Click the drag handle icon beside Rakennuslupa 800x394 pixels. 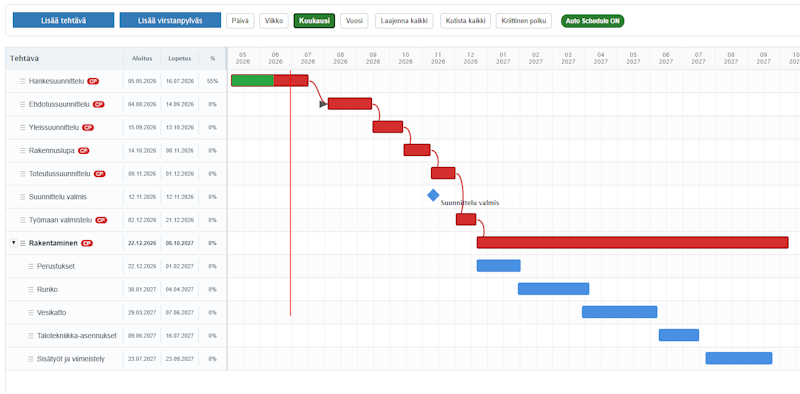(x=22, y=151)
